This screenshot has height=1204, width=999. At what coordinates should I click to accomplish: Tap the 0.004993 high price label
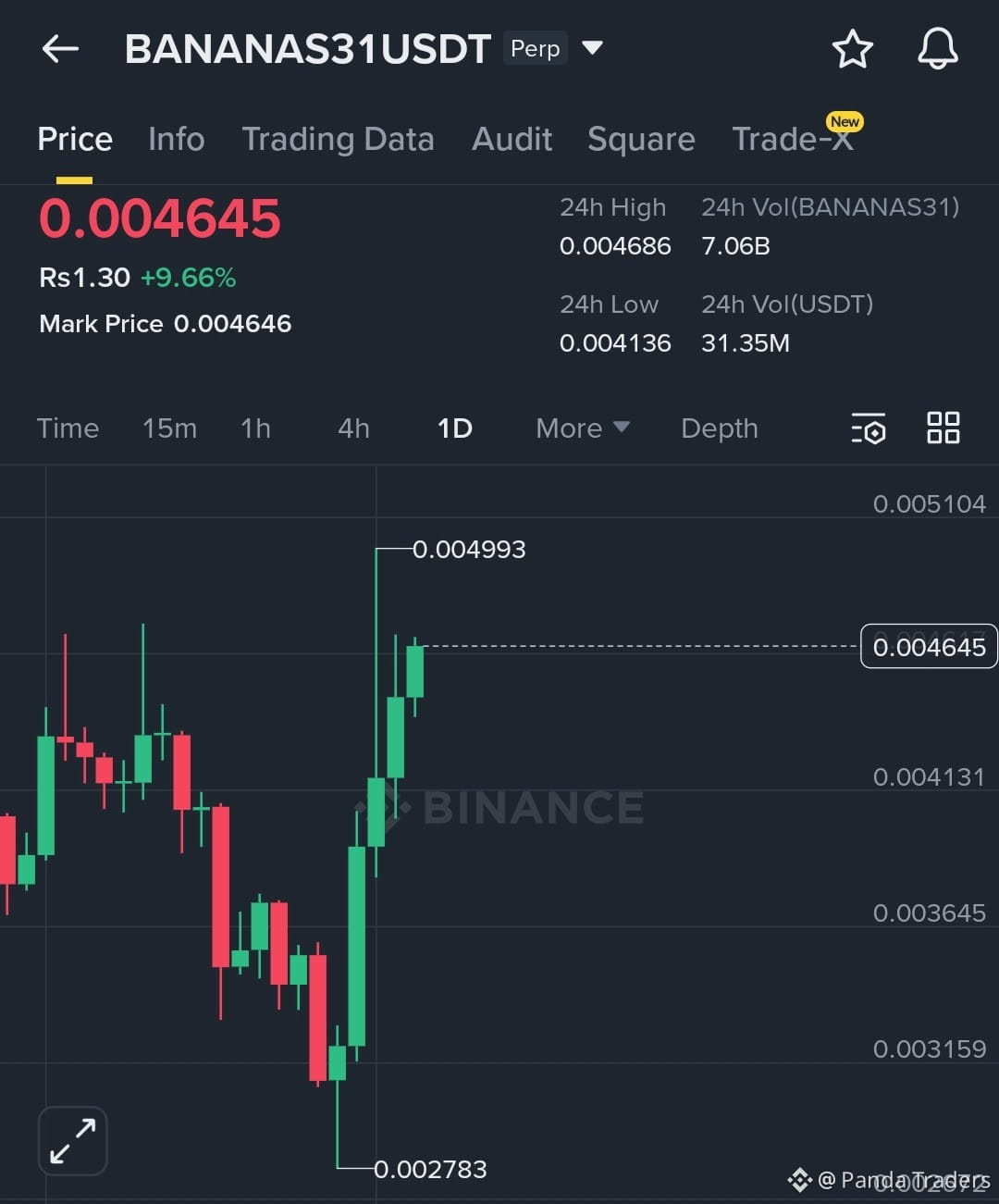click(x=469, y=550)
